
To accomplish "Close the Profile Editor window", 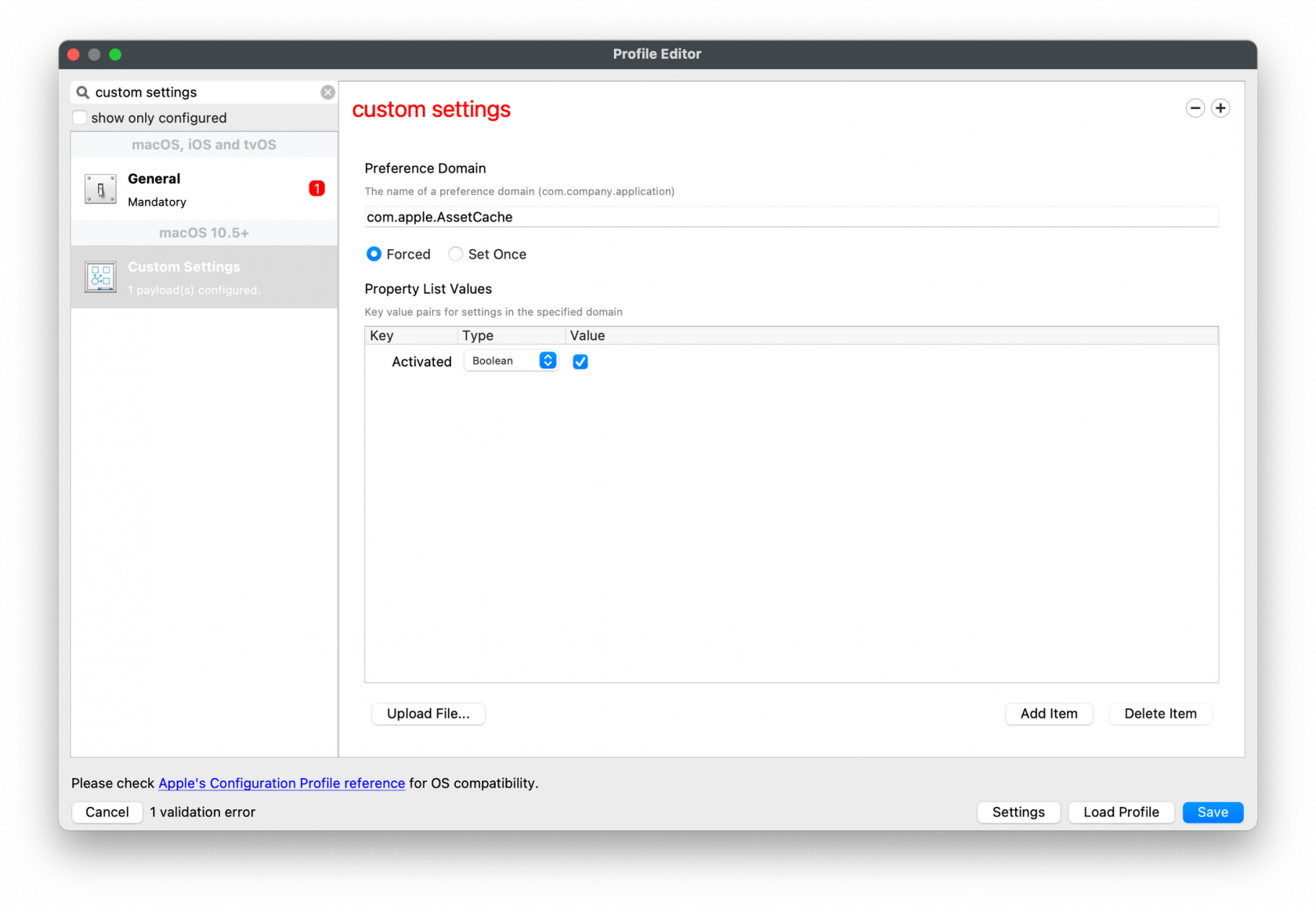I will click(x=74, y=54).
